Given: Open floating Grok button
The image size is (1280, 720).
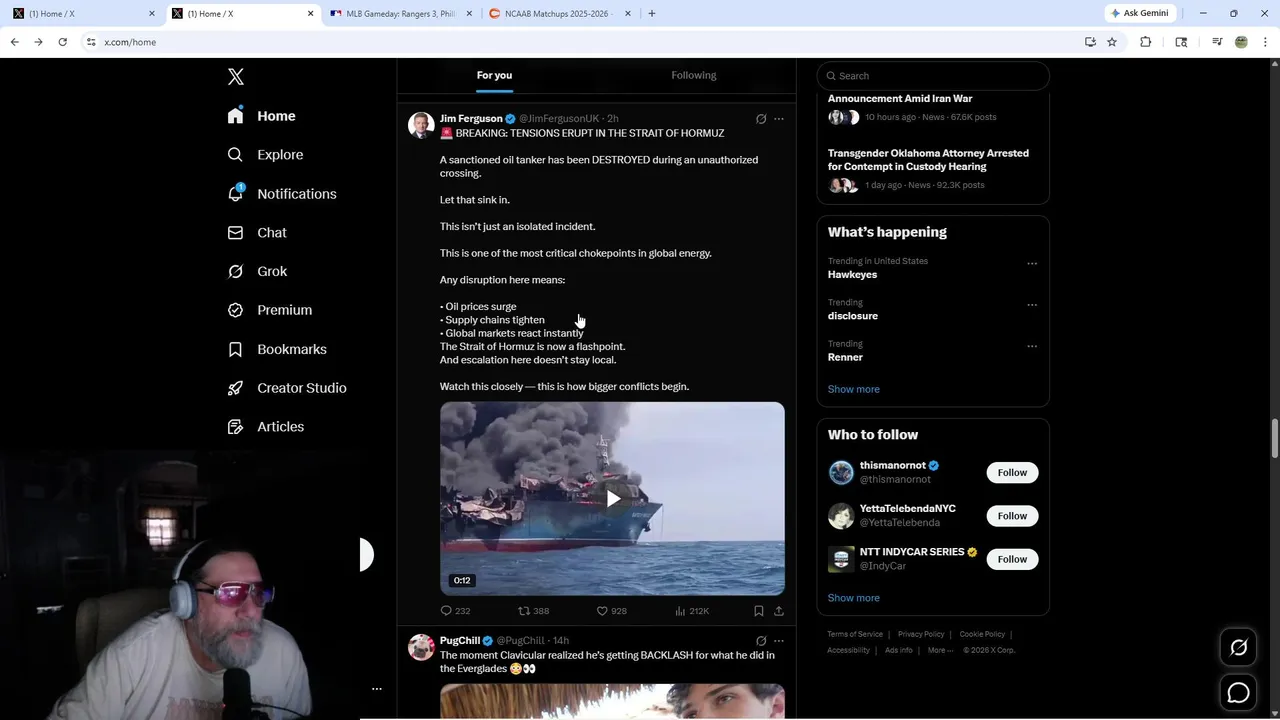Looking at the screenshot, I should 1238,648.
